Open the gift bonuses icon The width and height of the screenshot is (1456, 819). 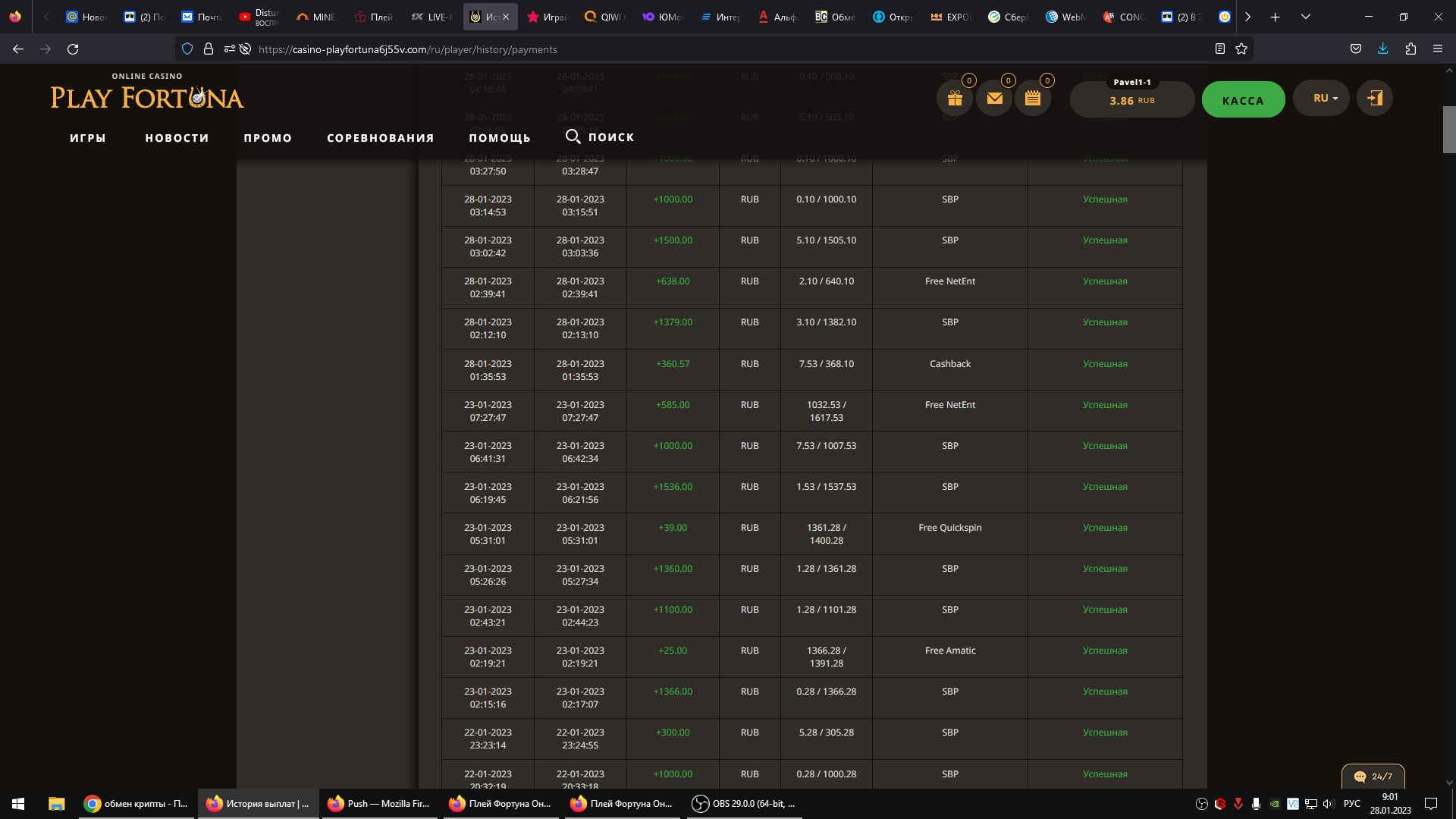pos(955,99)
